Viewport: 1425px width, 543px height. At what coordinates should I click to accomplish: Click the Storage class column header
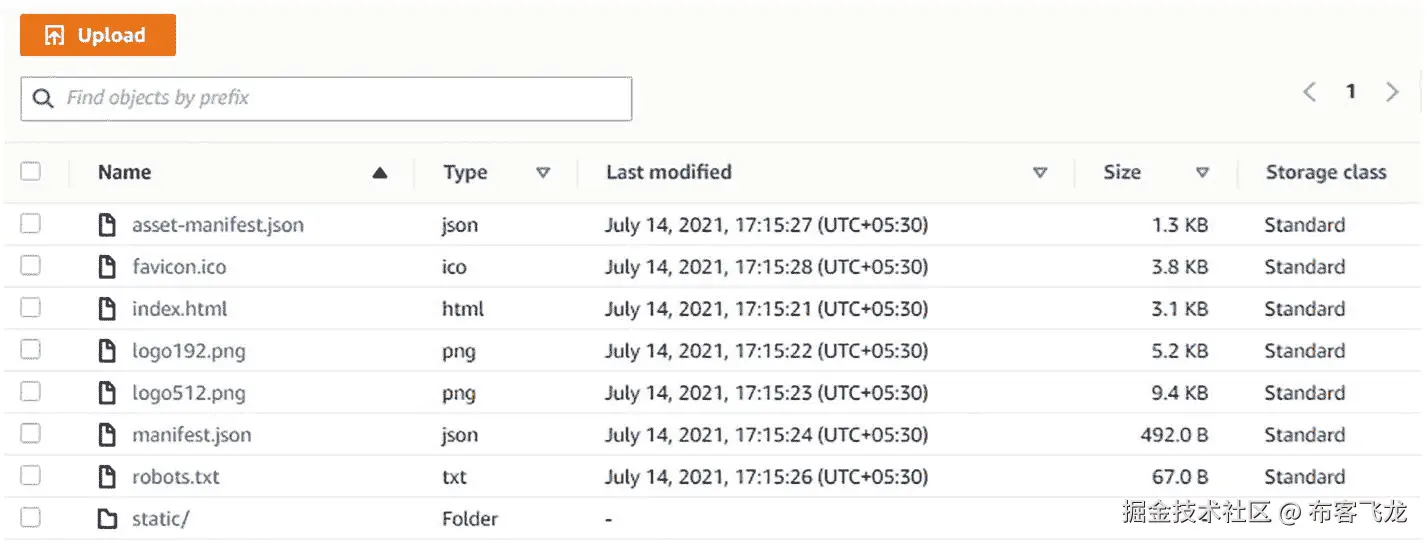[1325, 172]
